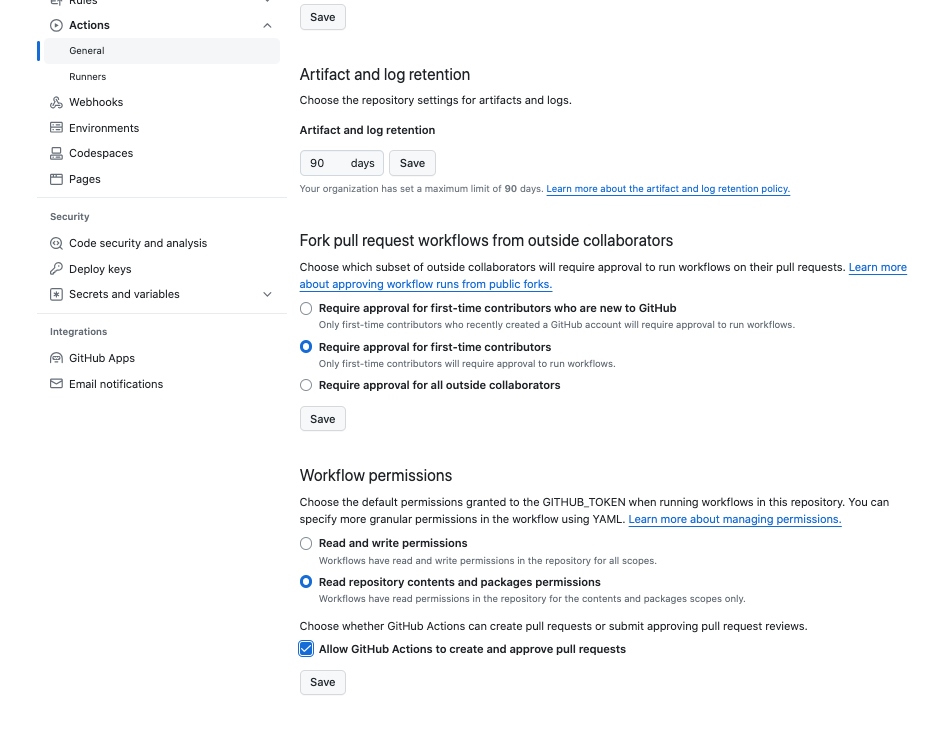Click the Codespaces icon
The height and width of the screenshot is (730, 942).
pos(56,153)
